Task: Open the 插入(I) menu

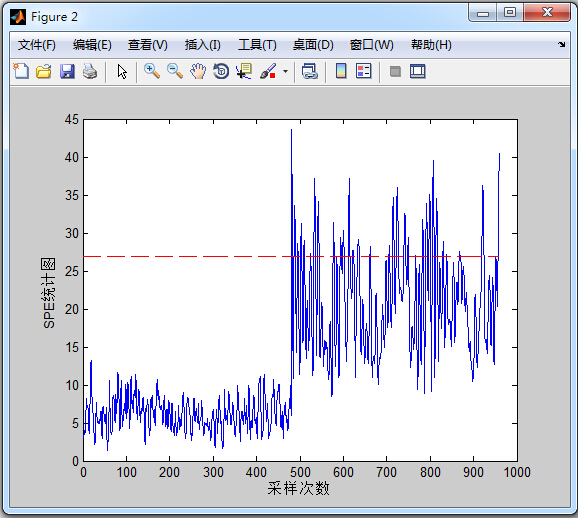Action: 203,45
